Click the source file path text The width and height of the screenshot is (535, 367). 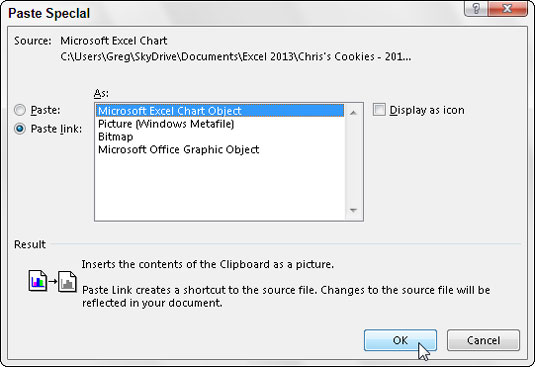coord(236,56)
